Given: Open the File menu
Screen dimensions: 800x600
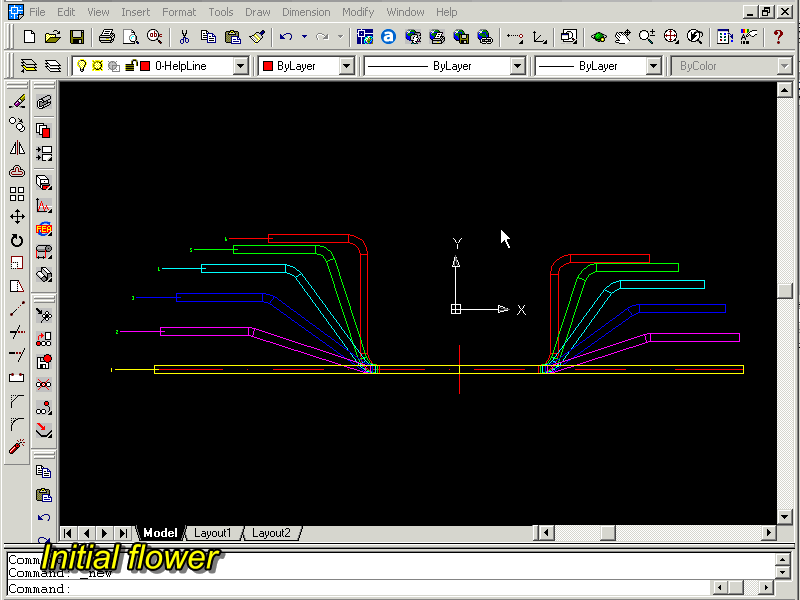Looking at the screenshot, I should [x=37, y=12].
